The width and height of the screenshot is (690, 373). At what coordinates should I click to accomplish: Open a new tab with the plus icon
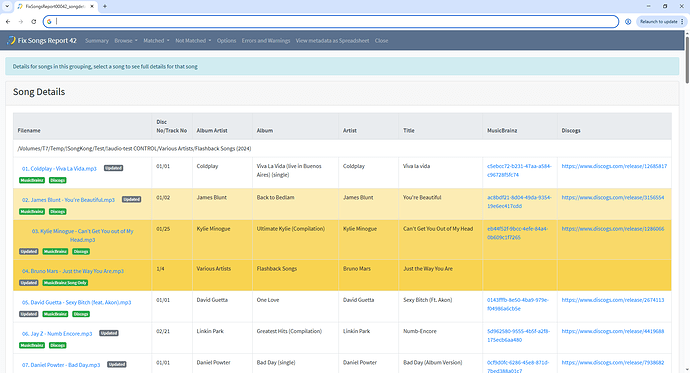pyautogui.click(x=105, y=6)
